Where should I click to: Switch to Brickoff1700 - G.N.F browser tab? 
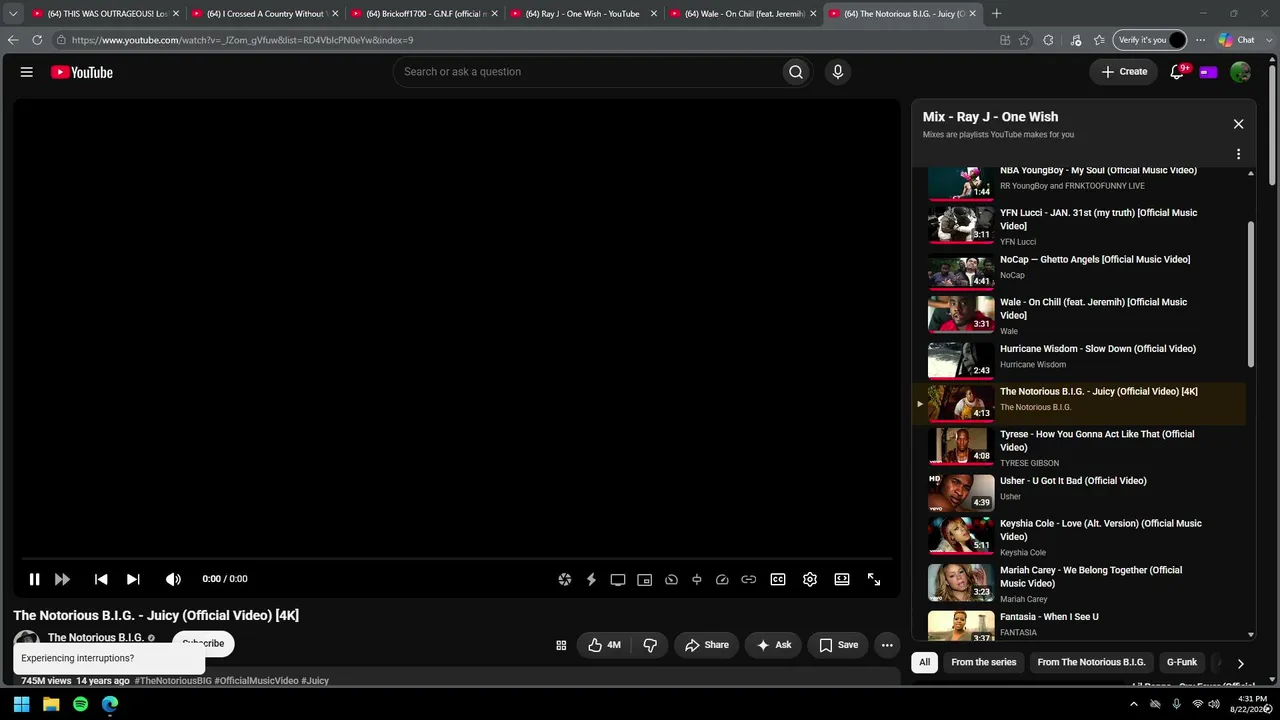[x=425, y=14]
